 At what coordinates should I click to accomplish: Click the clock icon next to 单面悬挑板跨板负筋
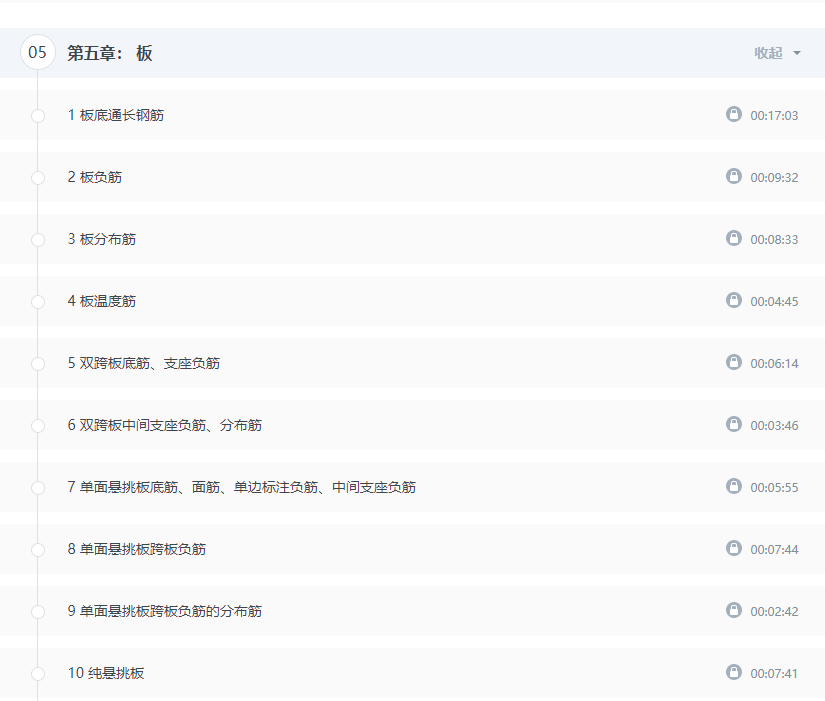coord(733,548)
